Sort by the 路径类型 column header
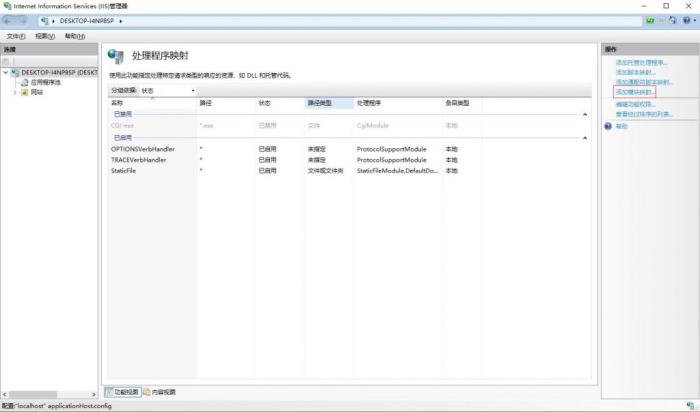This screenshot has height=412, width=700. tap(329, 103)
